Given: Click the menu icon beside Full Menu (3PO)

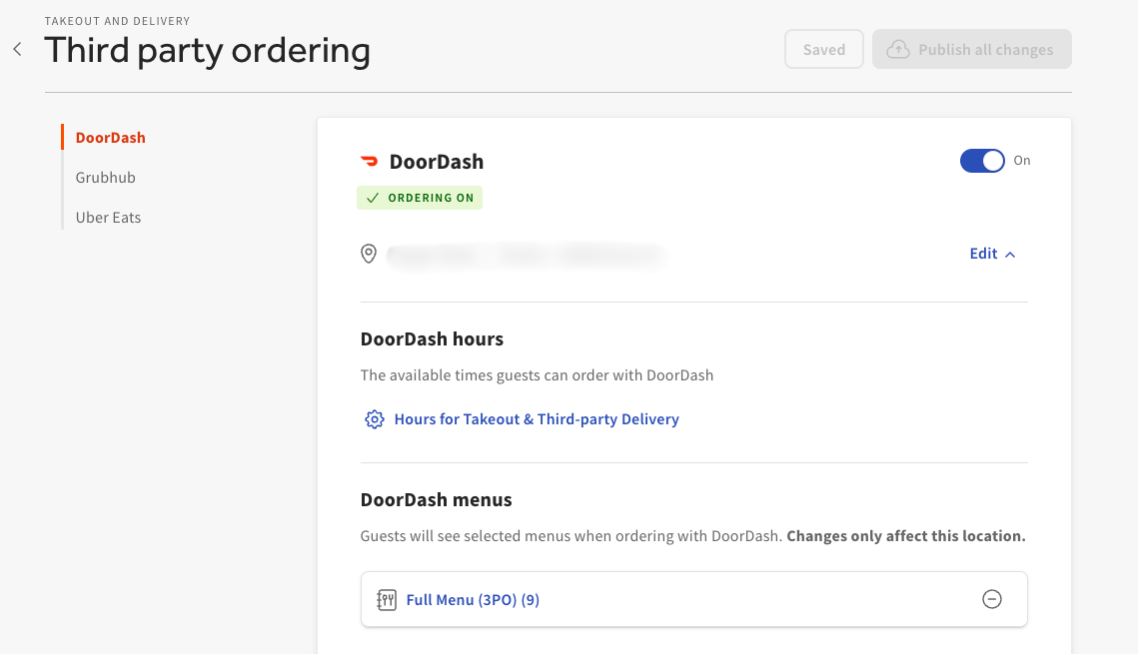Looking at the screenshot, I should (385, 598).
